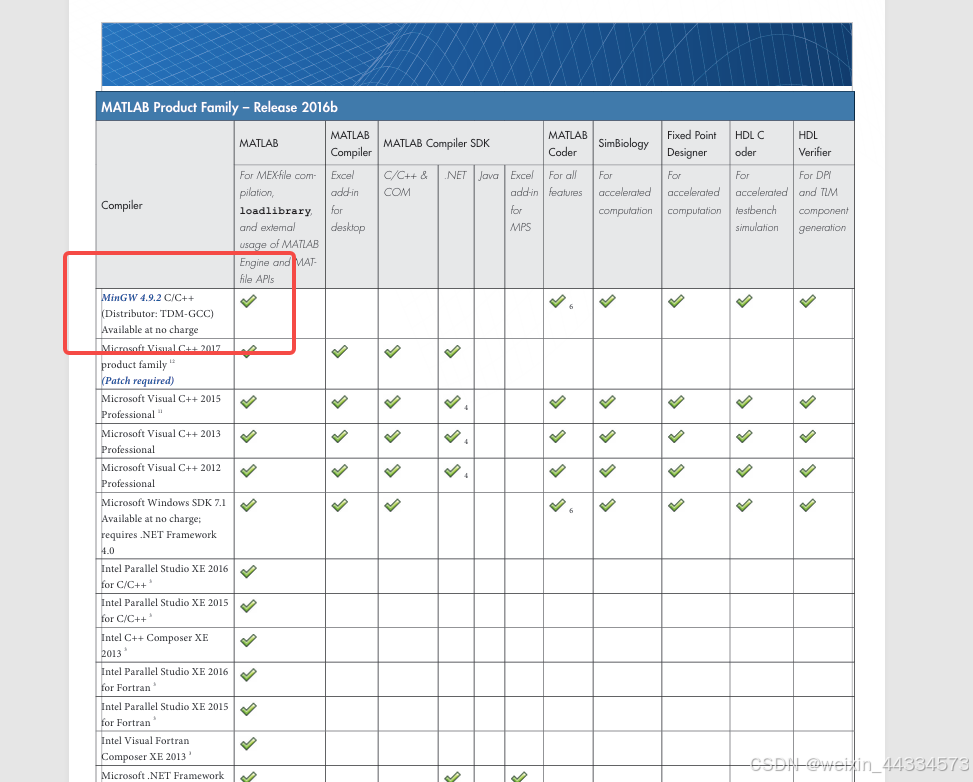Click 'Intel Parallel Studio XE 2015 for C/C++' label
973x782 pixels.
(164, 611)
